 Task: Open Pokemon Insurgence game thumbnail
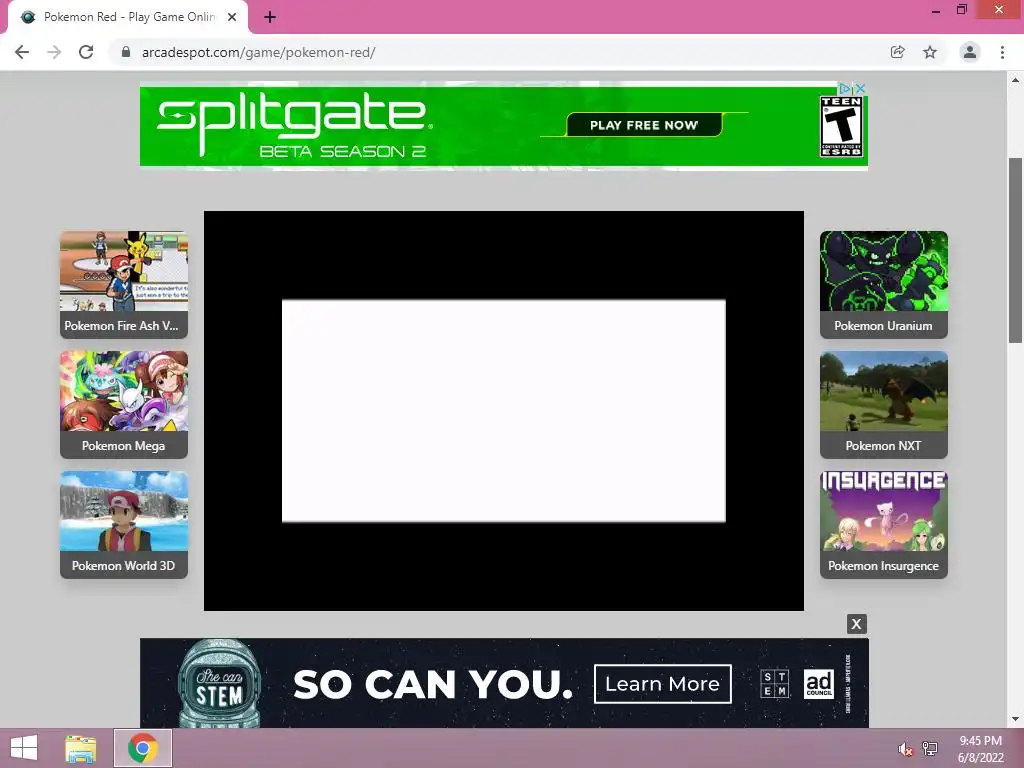click(884, 525)
